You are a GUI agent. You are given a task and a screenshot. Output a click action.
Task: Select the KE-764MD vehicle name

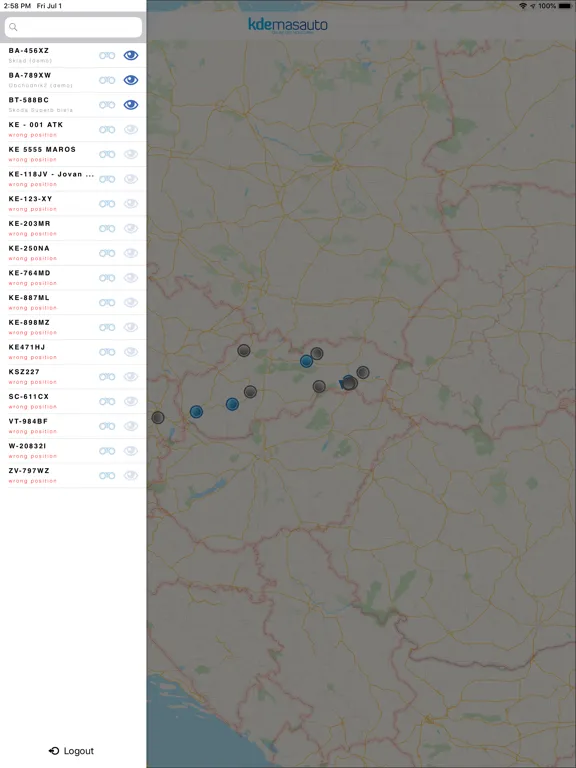click(x=30, y=273)
